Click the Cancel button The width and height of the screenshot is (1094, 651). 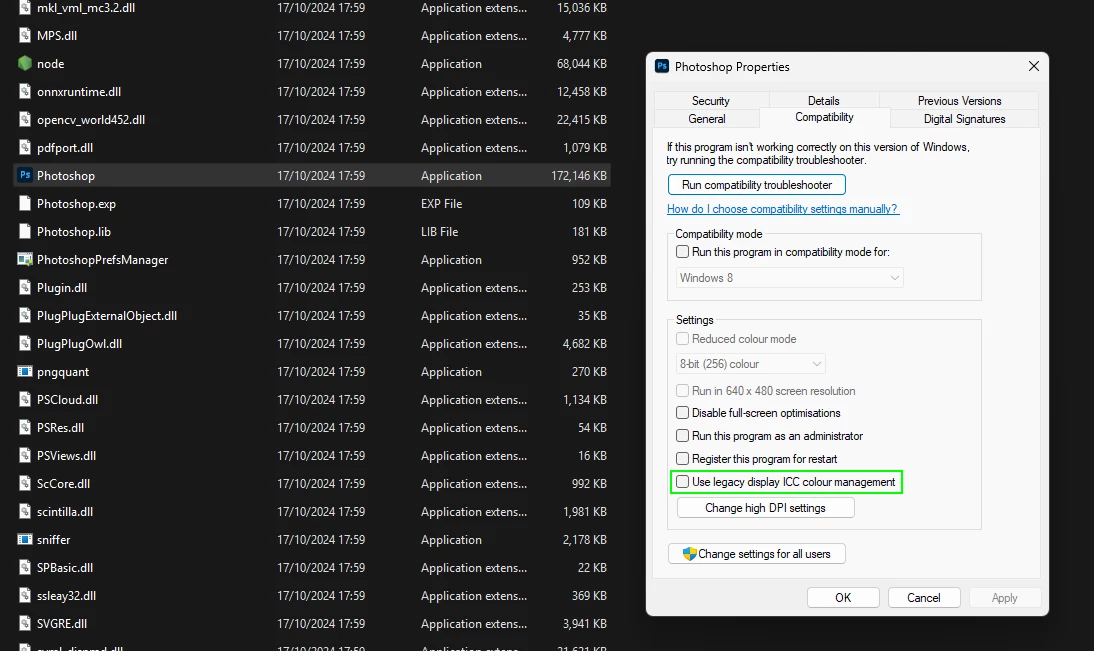click(x=924, y=597)
